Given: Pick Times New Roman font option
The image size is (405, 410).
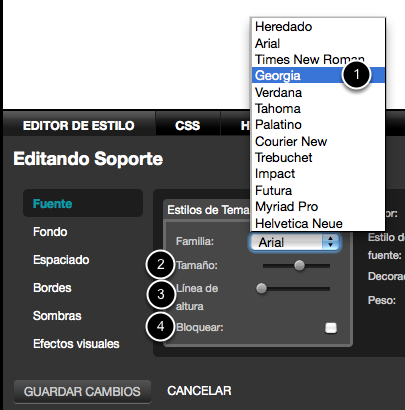Looking at the screenshot, I should (318, 59).
